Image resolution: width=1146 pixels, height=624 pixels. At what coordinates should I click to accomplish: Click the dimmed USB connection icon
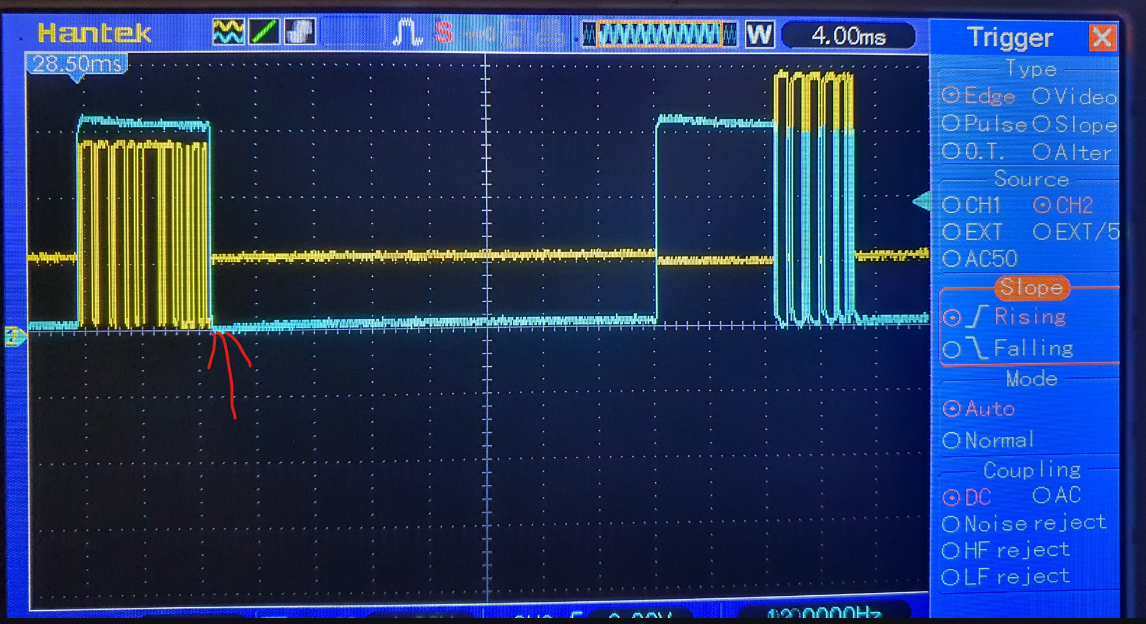click(479, 34)
